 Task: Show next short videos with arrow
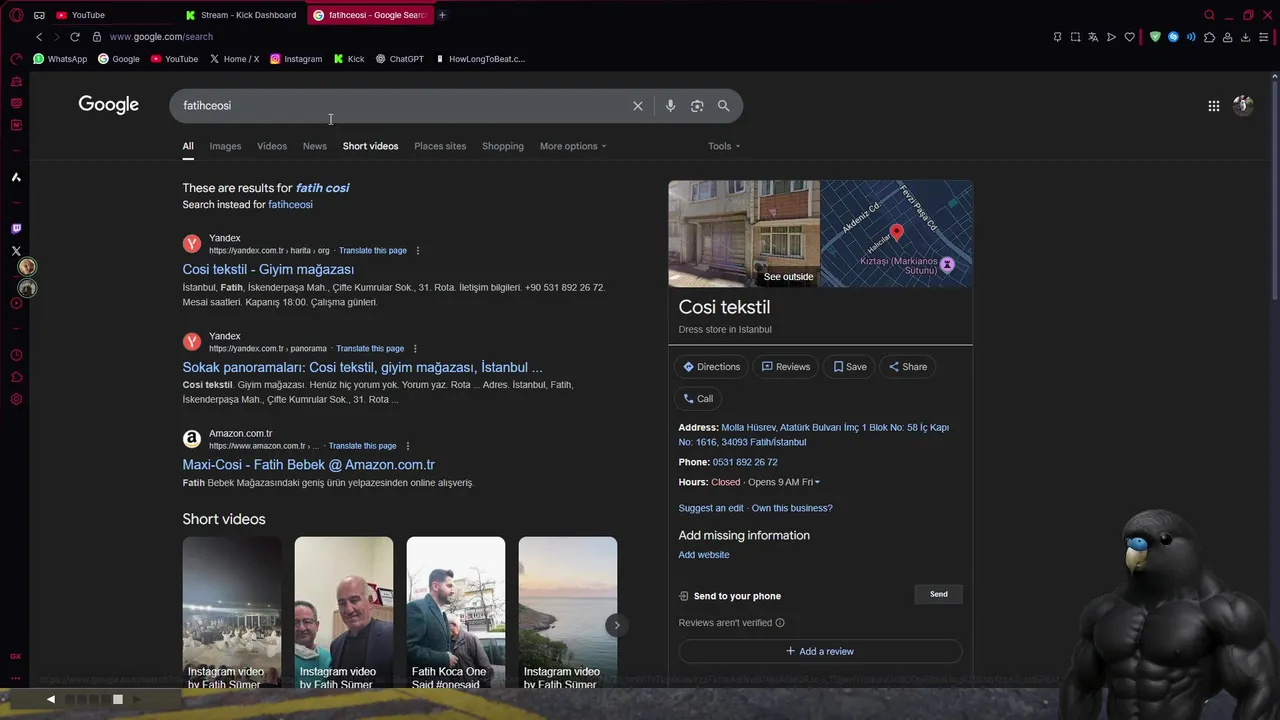[x=616, y=625]
